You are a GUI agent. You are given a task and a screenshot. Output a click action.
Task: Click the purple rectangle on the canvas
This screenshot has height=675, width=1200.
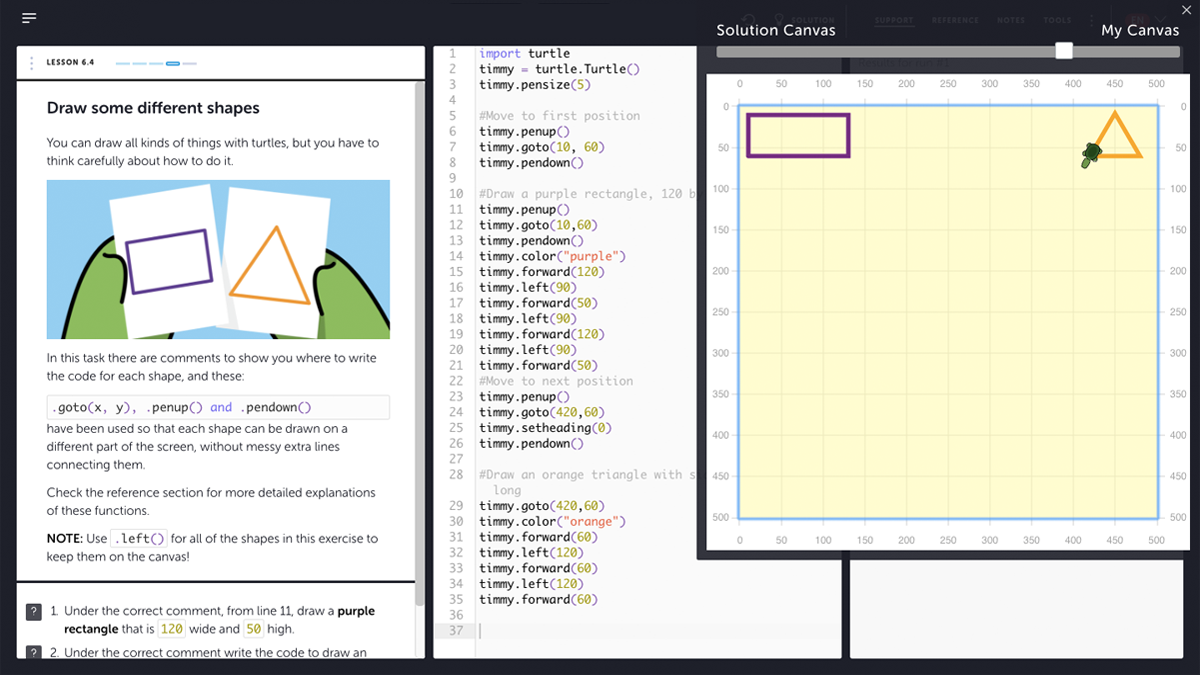click(x=798, y=135)
